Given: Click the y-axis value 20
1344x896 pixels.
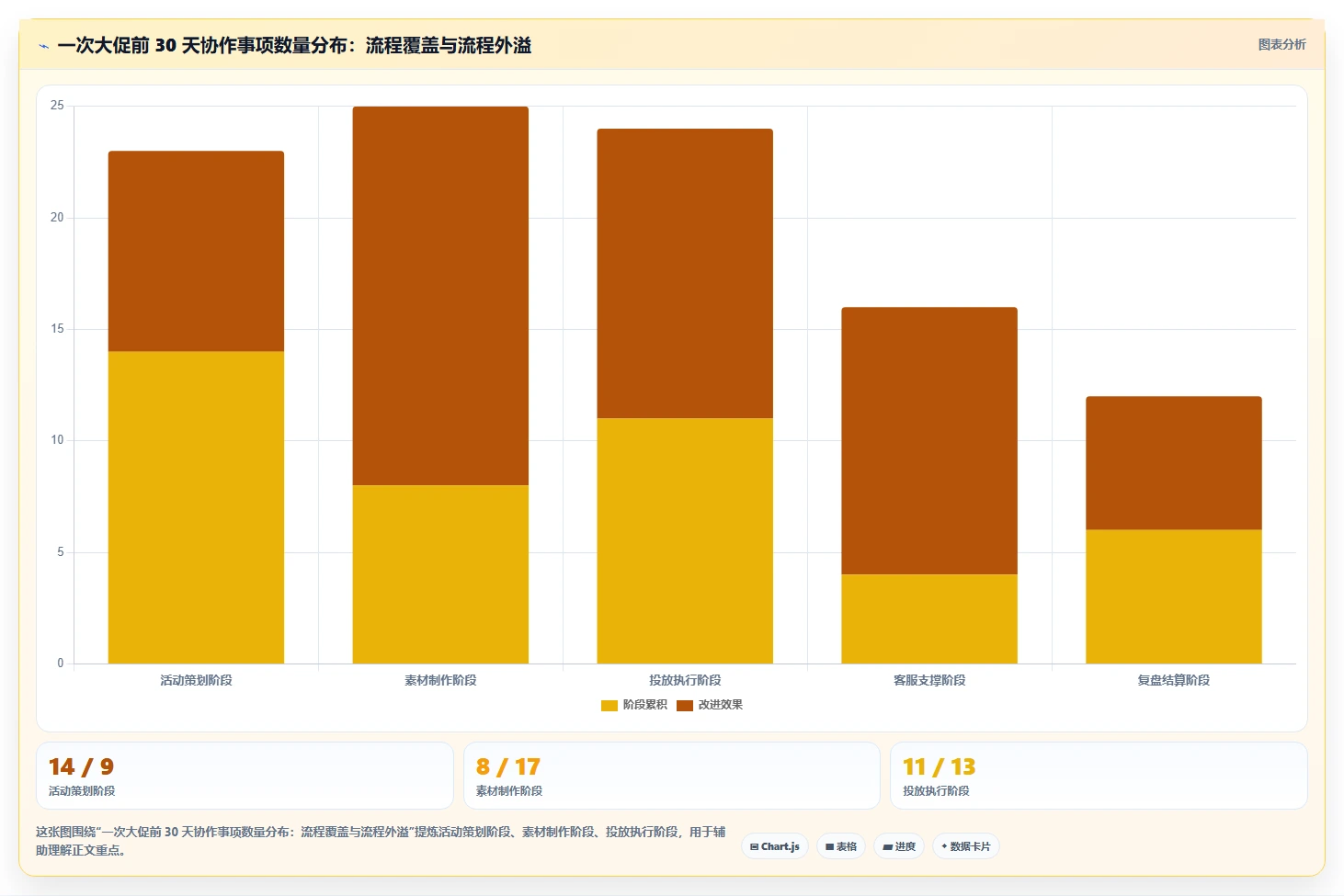Looking at the screenshot, I should pos(57,218).
